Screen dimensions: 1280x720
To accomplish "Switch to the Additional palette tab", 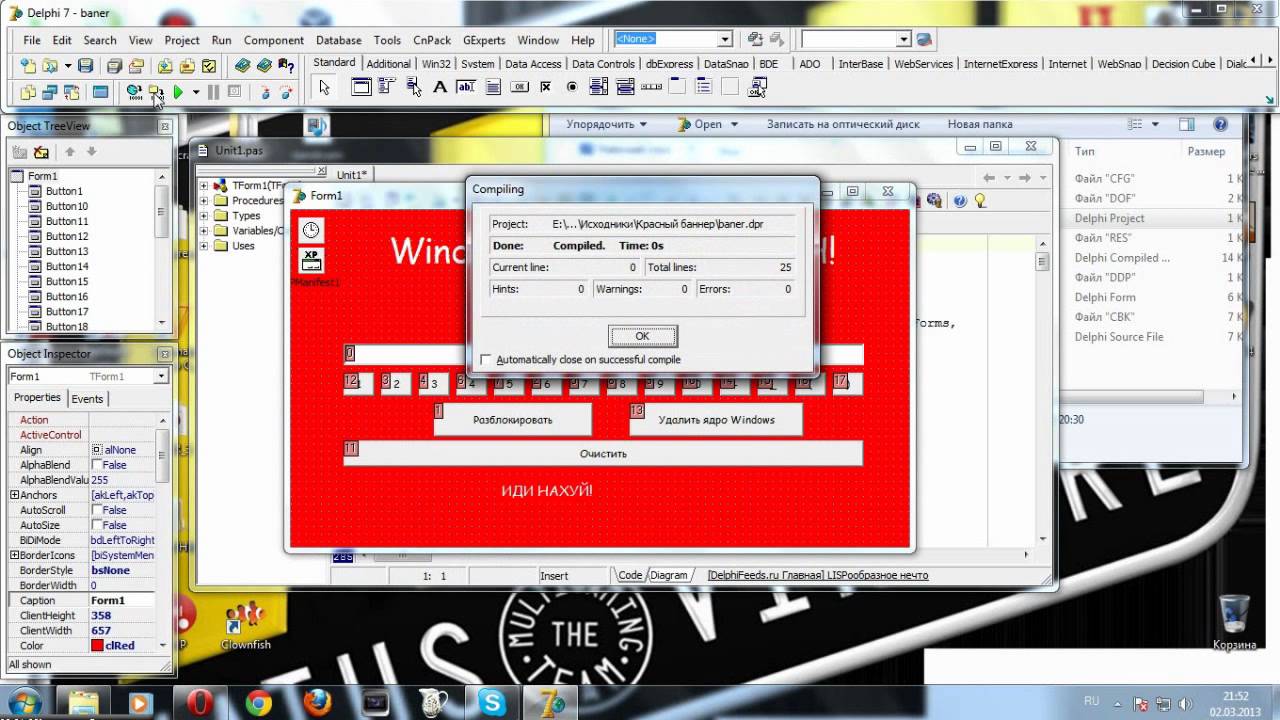I will click(x=388, y=63).
